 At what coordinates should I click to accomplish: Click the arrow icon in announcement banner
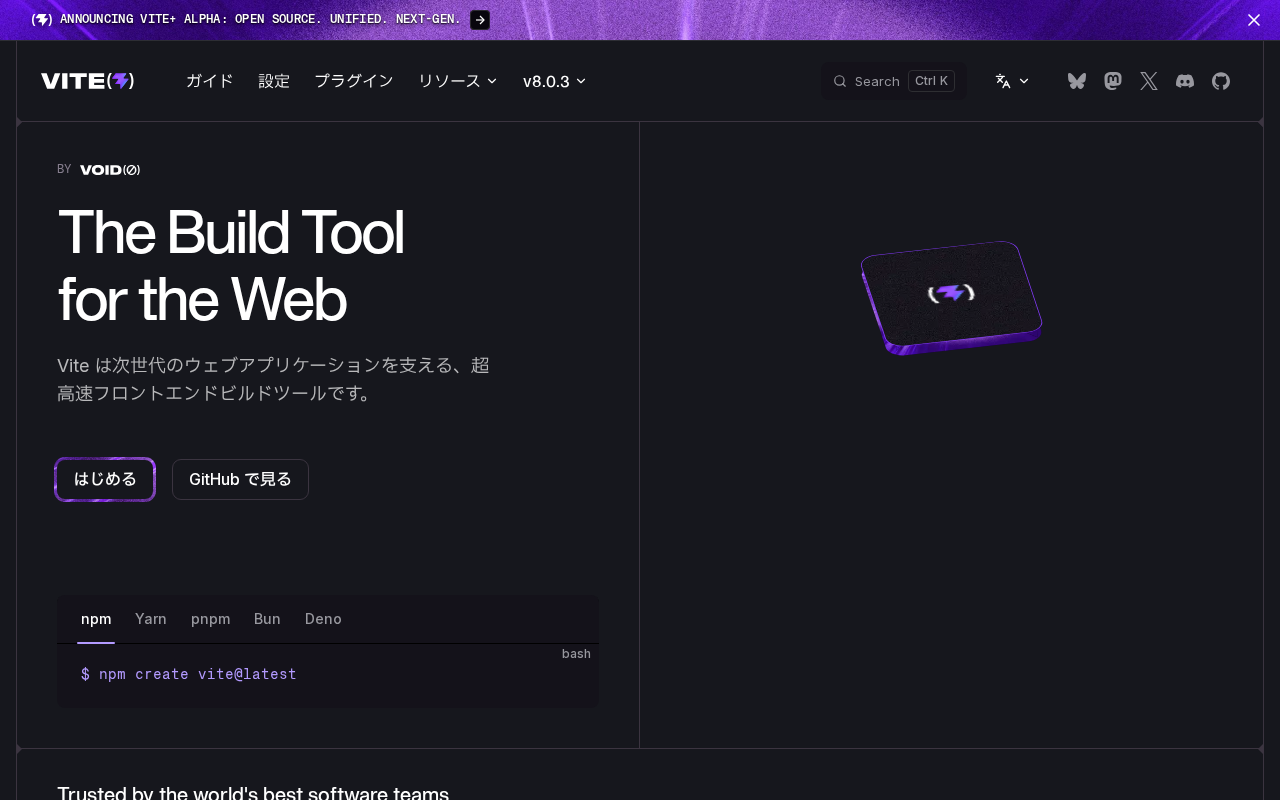[480, 20]
